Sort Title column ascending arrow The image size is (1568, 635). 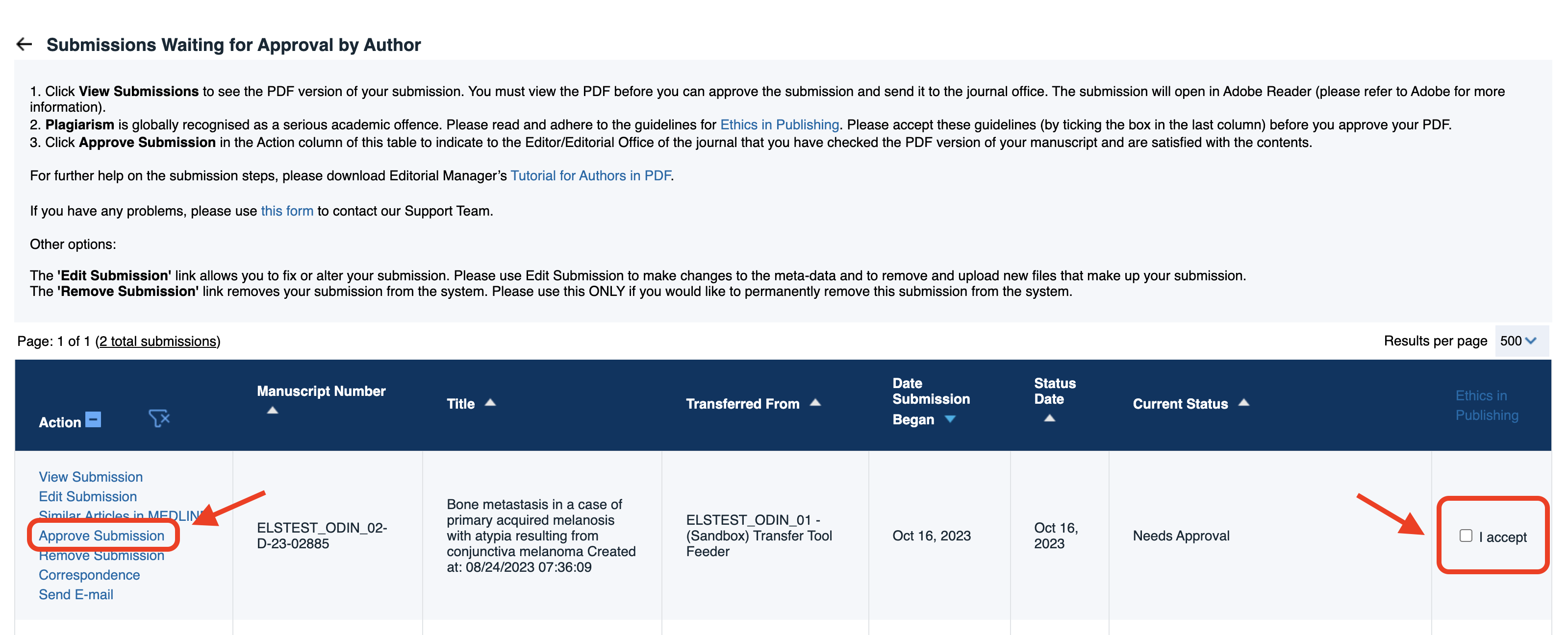(x=490, y=403)
